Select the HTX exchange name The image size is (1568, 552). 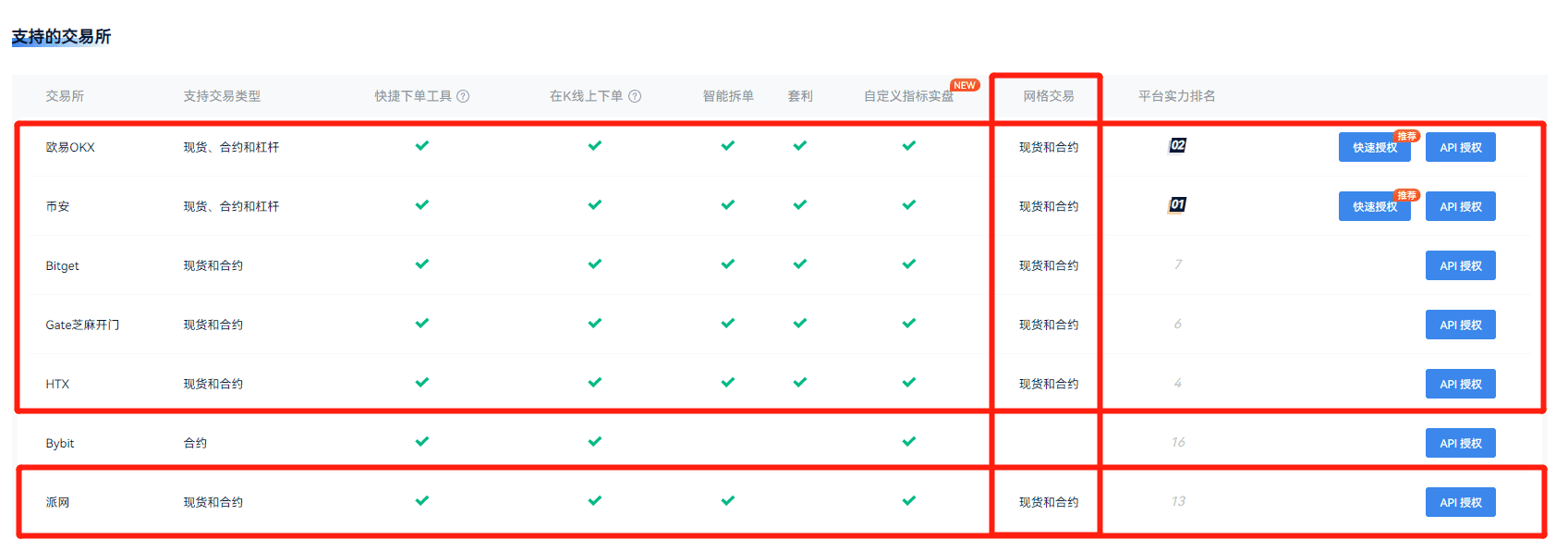click(x=57, y=385)
